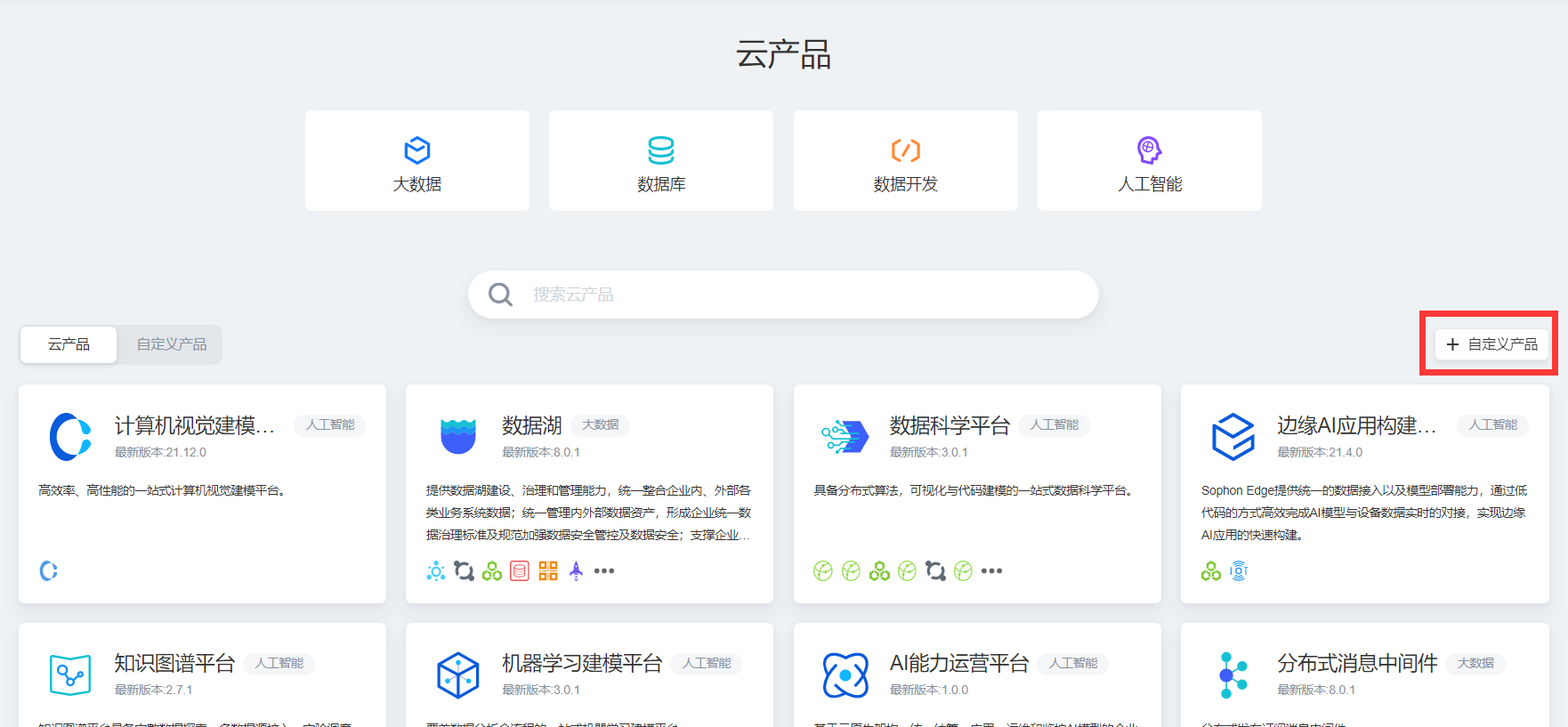The image size is (1568, 727).
Task: Click the 人工智能 tag on 数据科学平台 card
Action: (1055, 425)
